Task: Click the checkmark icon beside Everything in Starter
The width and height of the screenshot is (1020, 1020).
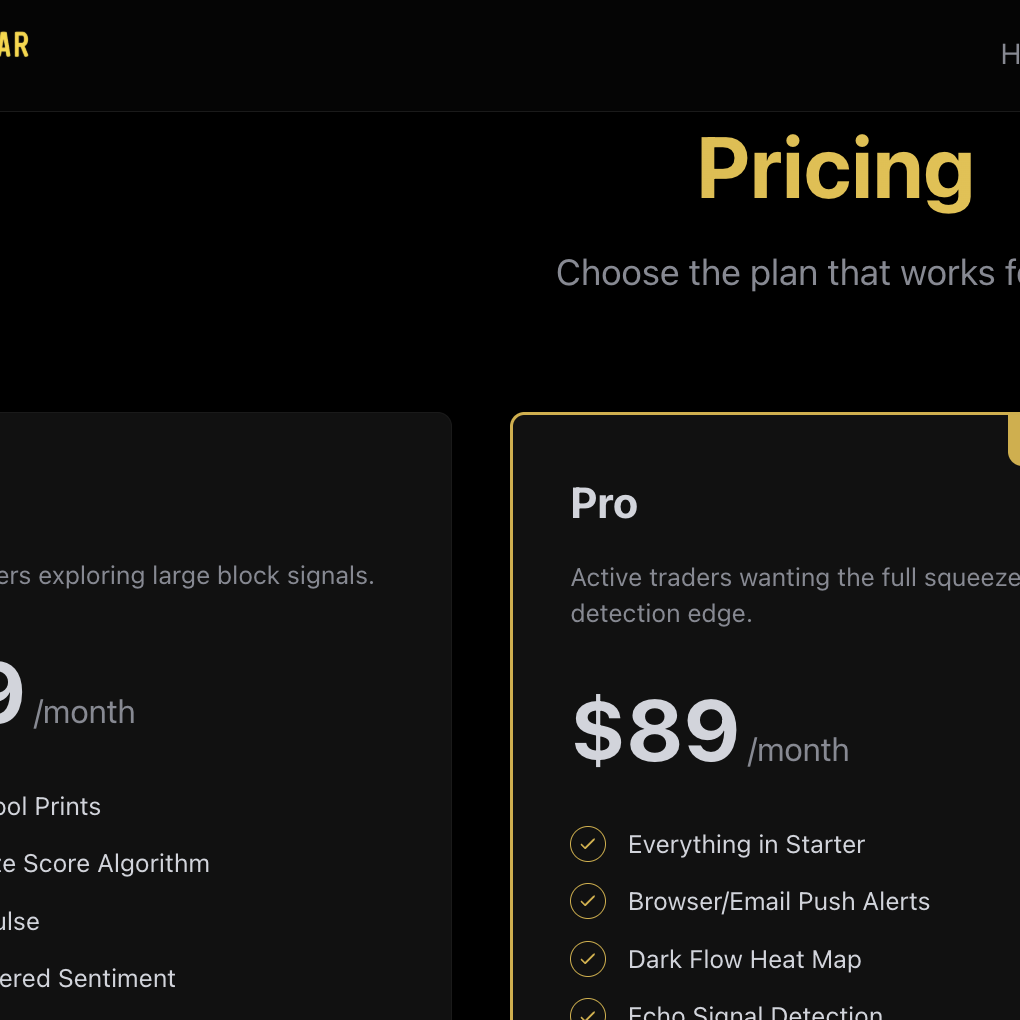Action: click(x=588, y=844)
